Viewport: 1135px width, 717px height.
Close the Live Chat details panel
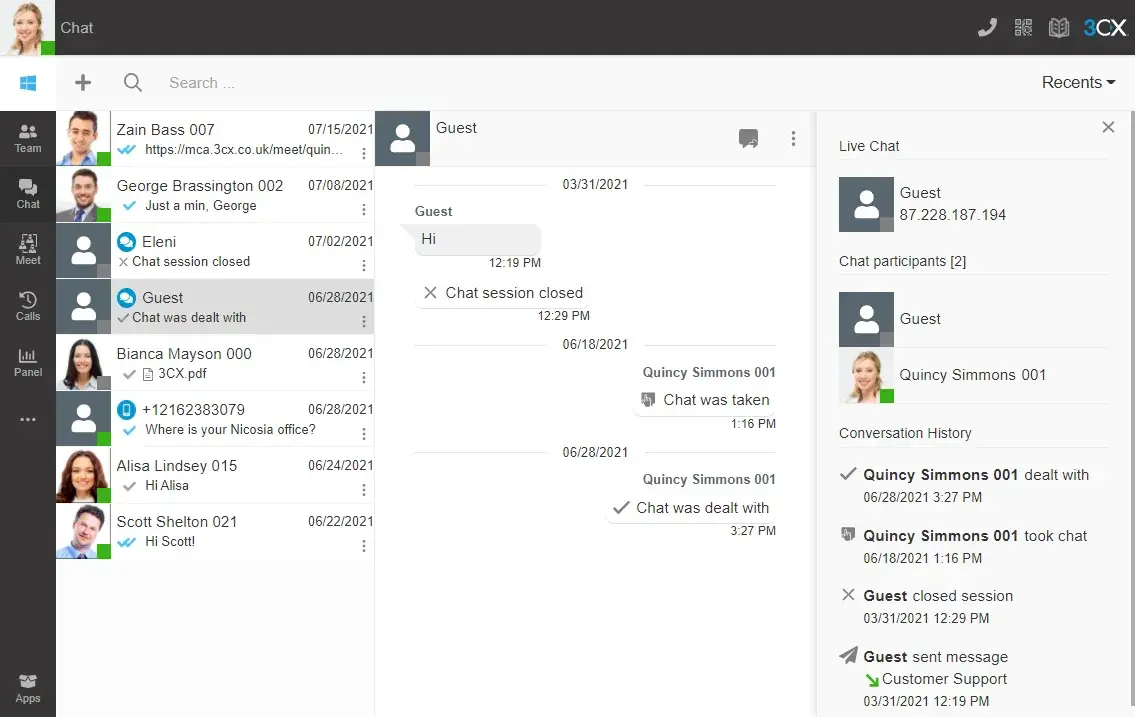[x=1108, y=127]
